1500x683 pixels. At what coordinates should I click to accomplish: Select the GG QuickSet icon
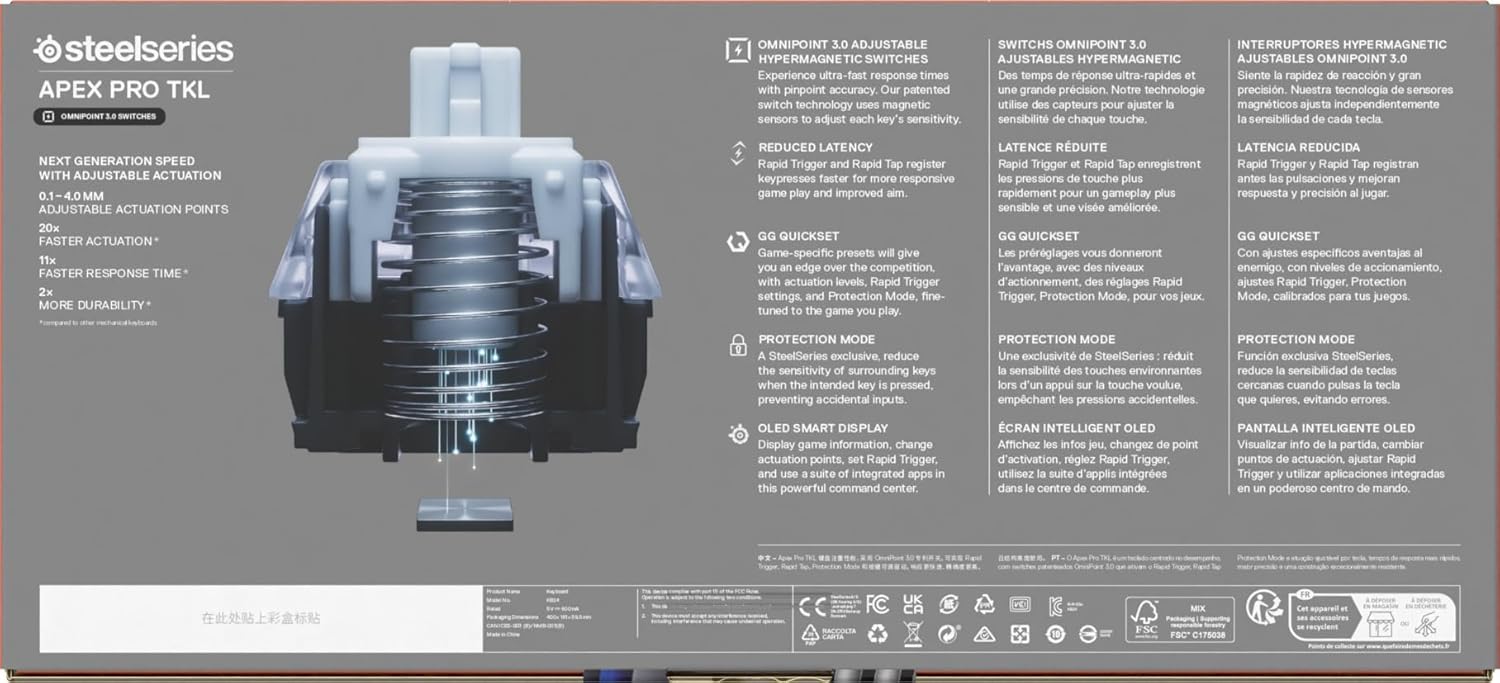(x=737, y=243)
